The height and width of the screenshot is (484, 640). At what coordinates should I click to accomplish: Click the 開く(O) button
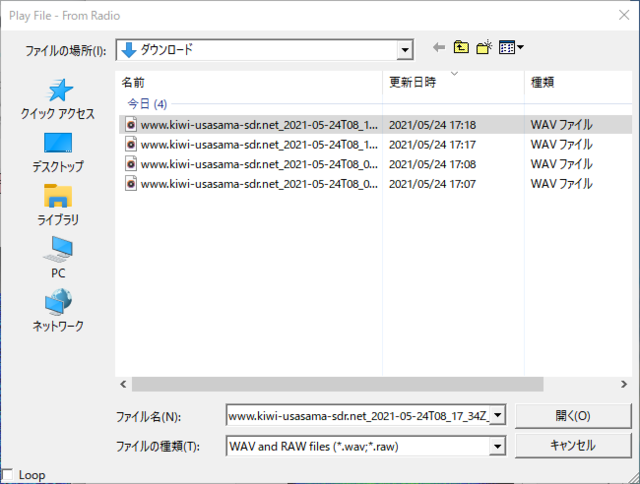[573, 416]
